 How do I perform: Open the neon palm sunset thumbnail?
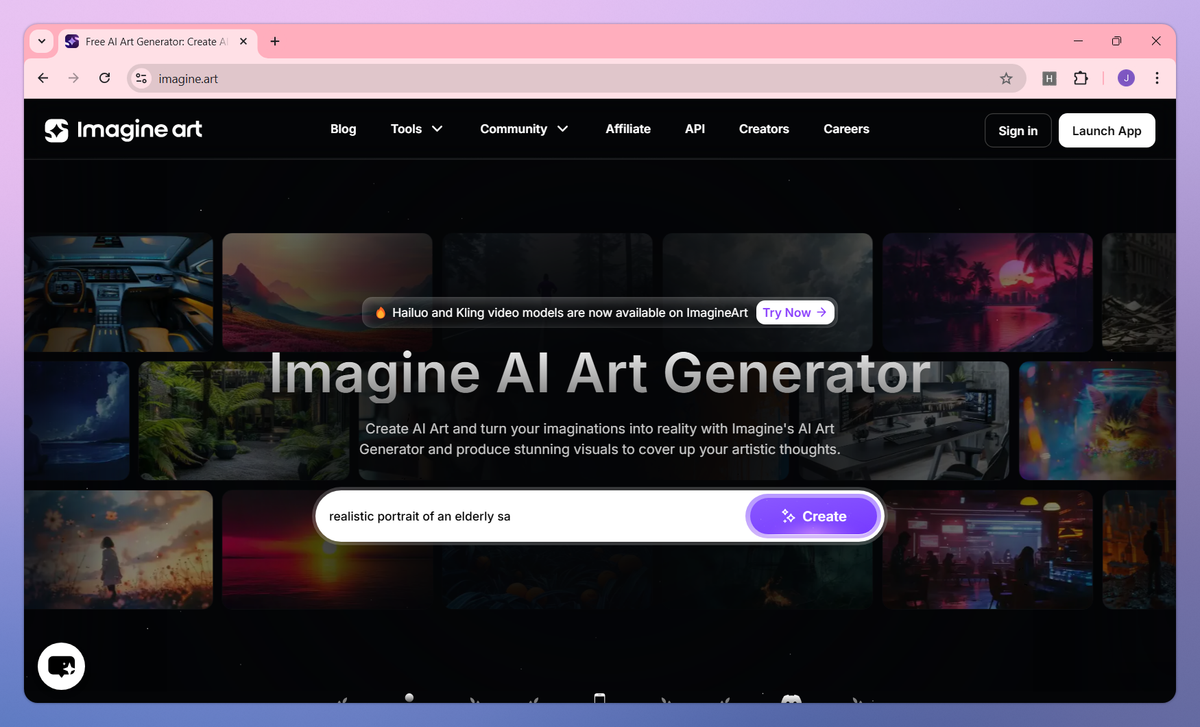987,292
